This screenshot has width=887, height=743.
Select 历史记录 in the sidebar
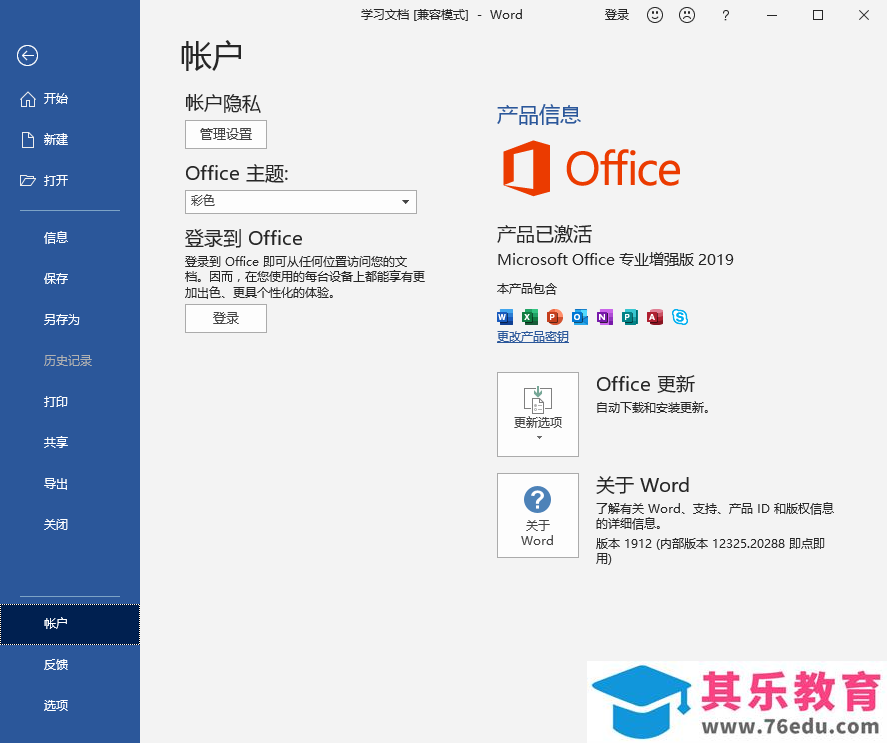tap(70, 360)
